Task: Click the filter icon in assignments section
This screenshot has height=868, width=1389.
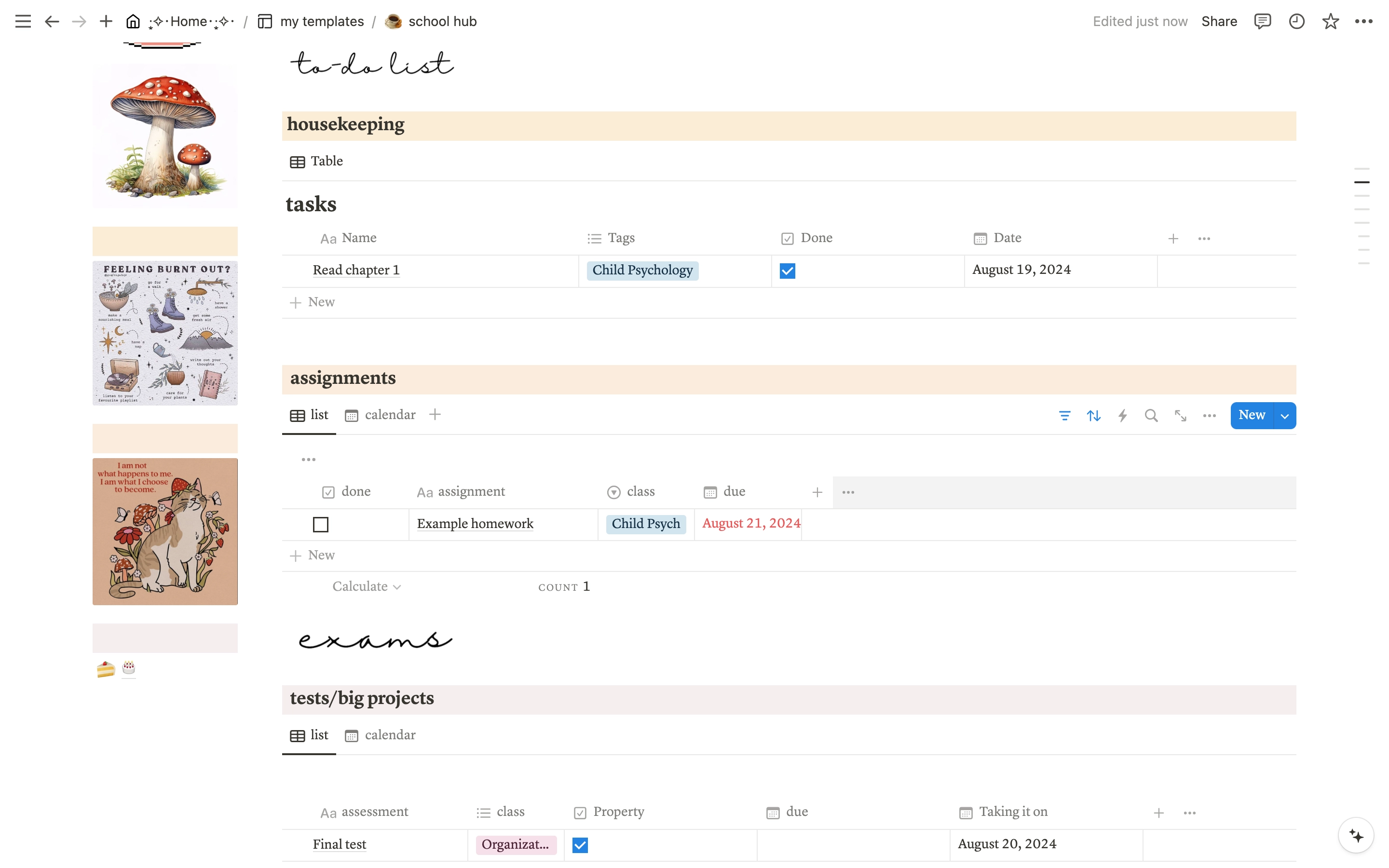Action: tap(1066, 415)
